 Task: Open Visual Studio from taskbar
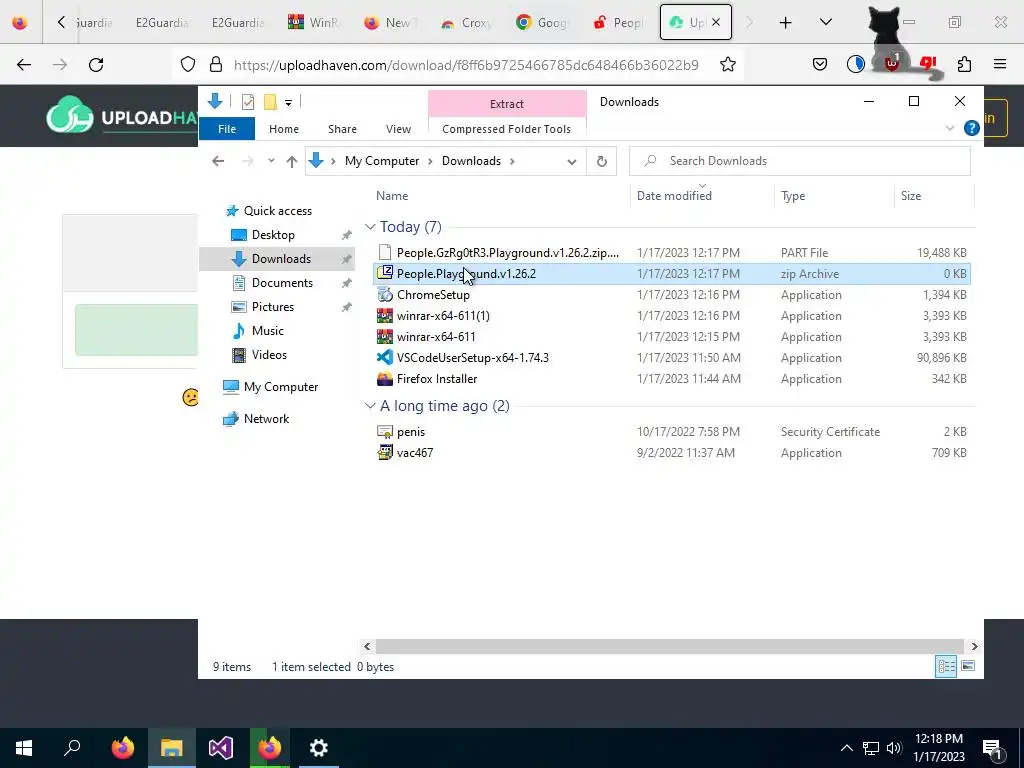tap(221, 748)
